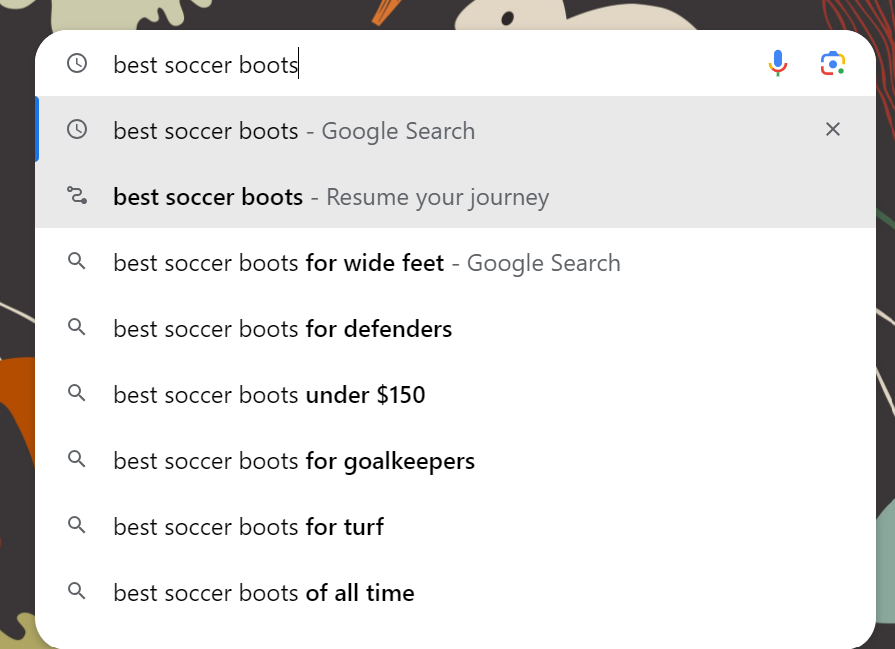The width and height of the screenshot is (895, 649).
Task: Select 'best soccer boots for goalkeepers' suggestion
Action: point(293,461)
